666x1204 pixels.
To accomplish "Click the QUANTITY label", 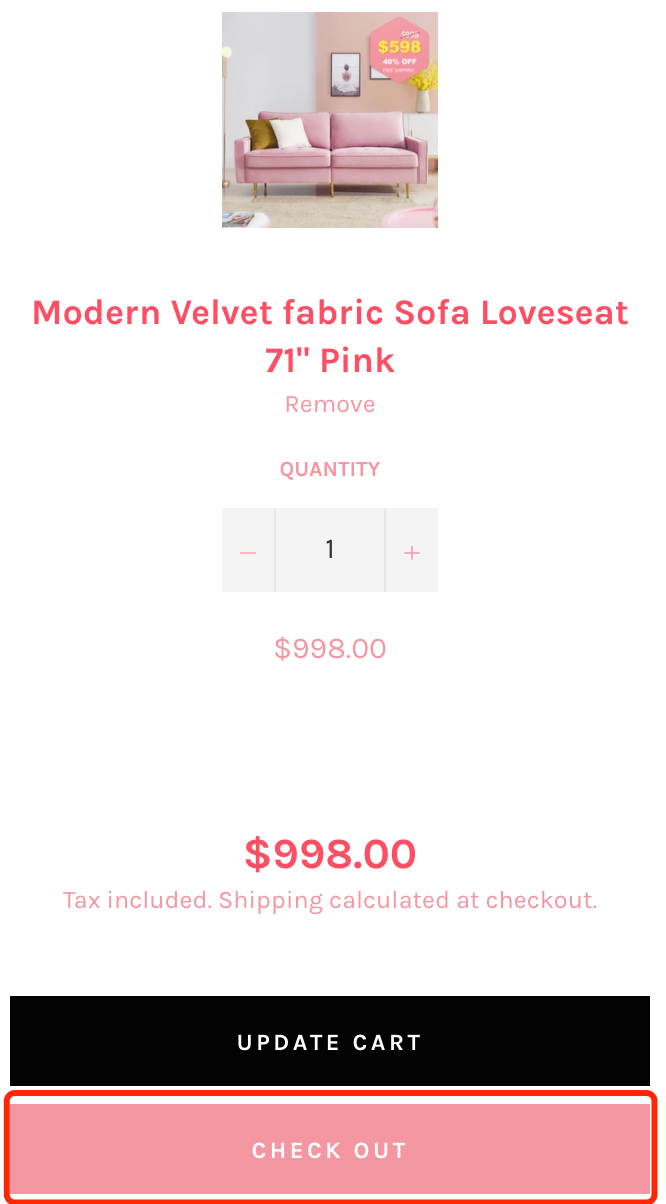I will pos(330,470).
